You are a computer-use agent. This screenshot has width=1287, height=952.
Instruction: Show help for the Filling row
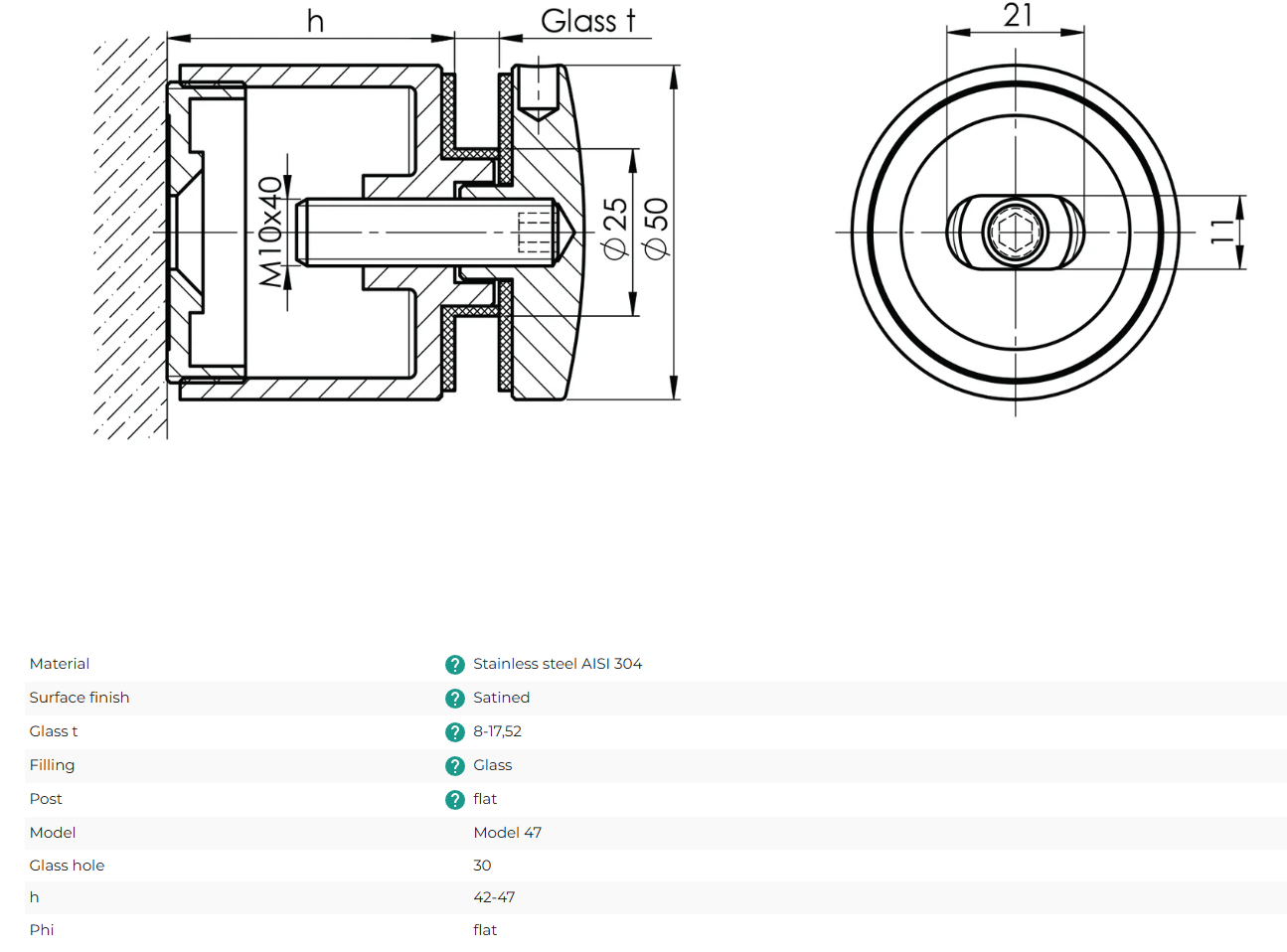click(x=455, y=766)
